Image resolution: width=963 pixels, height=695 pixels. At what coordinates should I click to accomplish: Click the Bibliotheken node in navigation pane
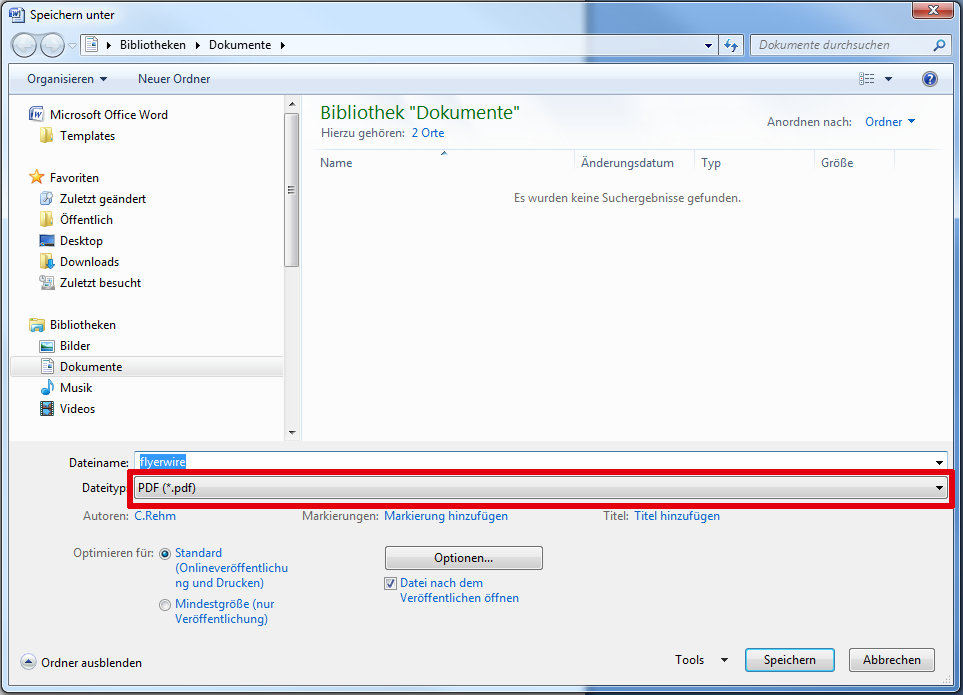pyautogui.click(x=82, y=325)
